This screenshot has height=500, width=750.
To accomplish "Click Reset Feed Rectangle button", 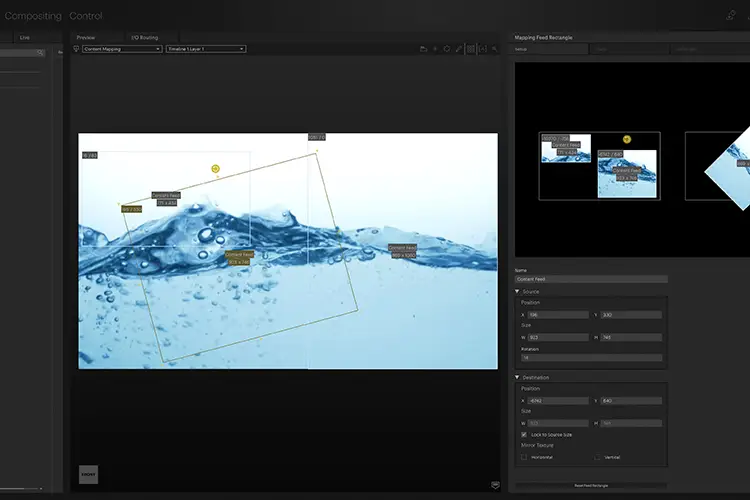I will [x=591, y=485].
